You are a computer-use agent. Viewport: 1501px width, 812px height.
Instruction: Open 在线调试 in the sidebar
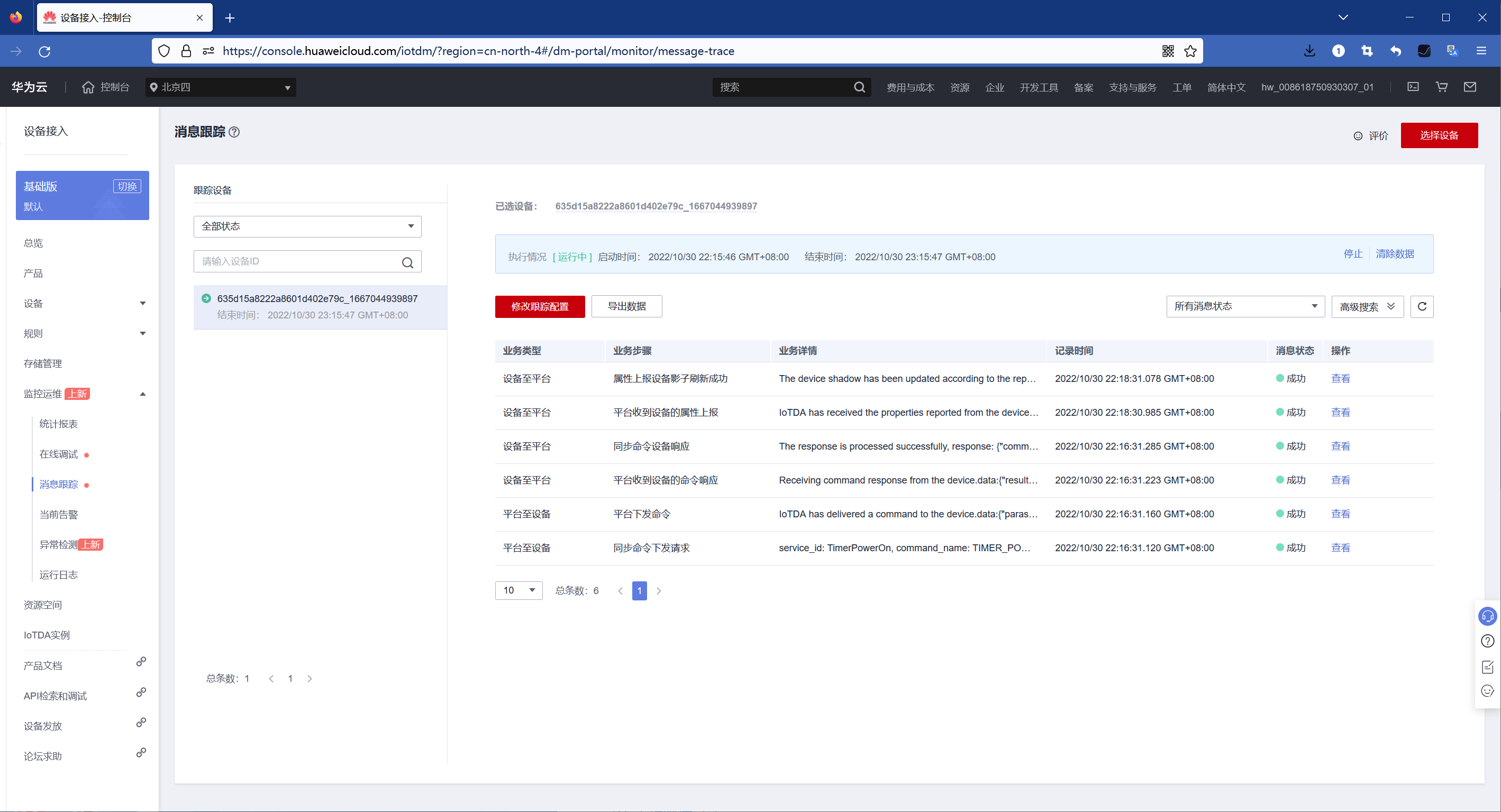[x=58, y=454]
